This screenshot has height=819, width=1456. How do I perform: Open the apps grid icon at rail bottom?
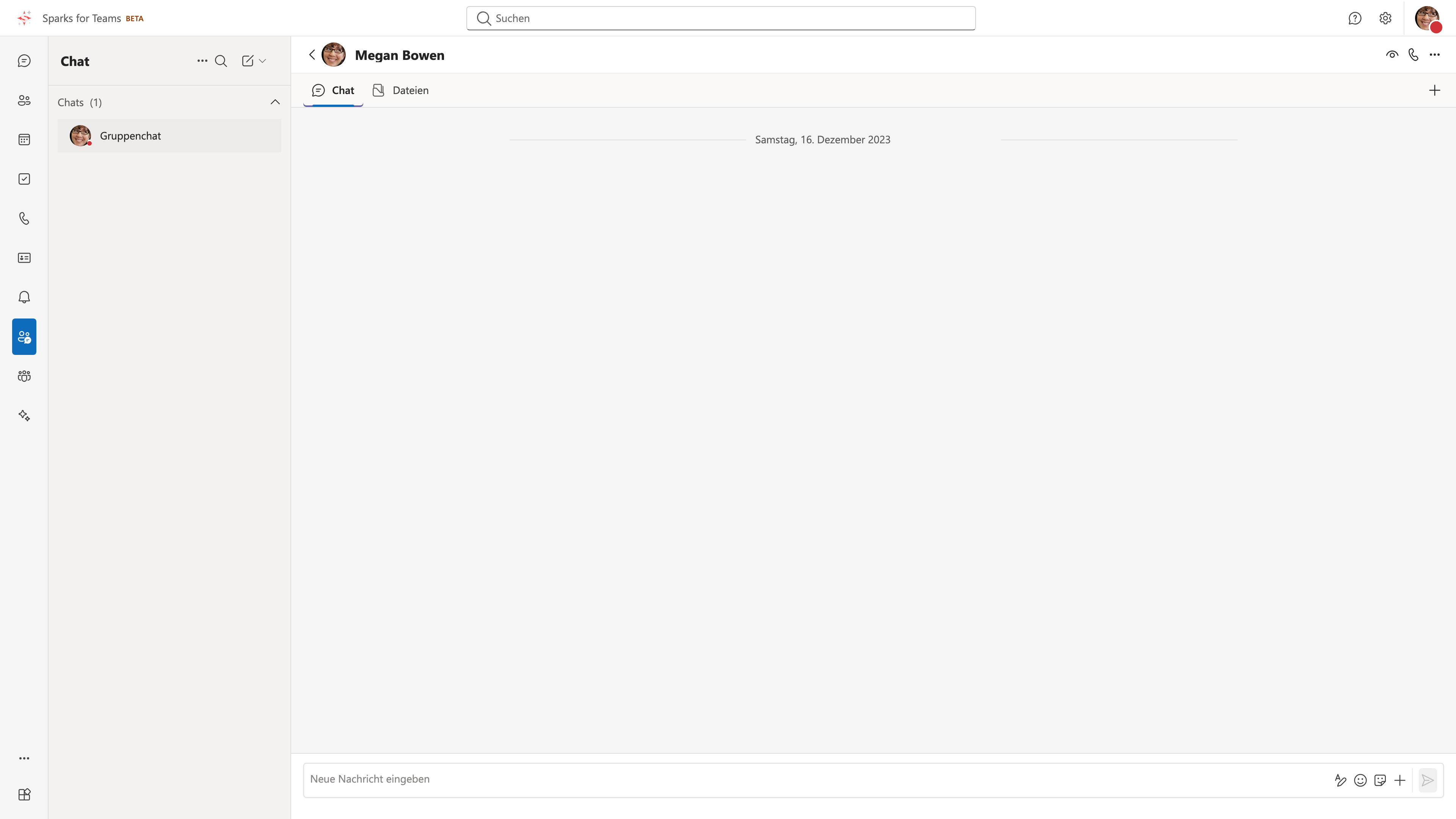tap(24, 795)
